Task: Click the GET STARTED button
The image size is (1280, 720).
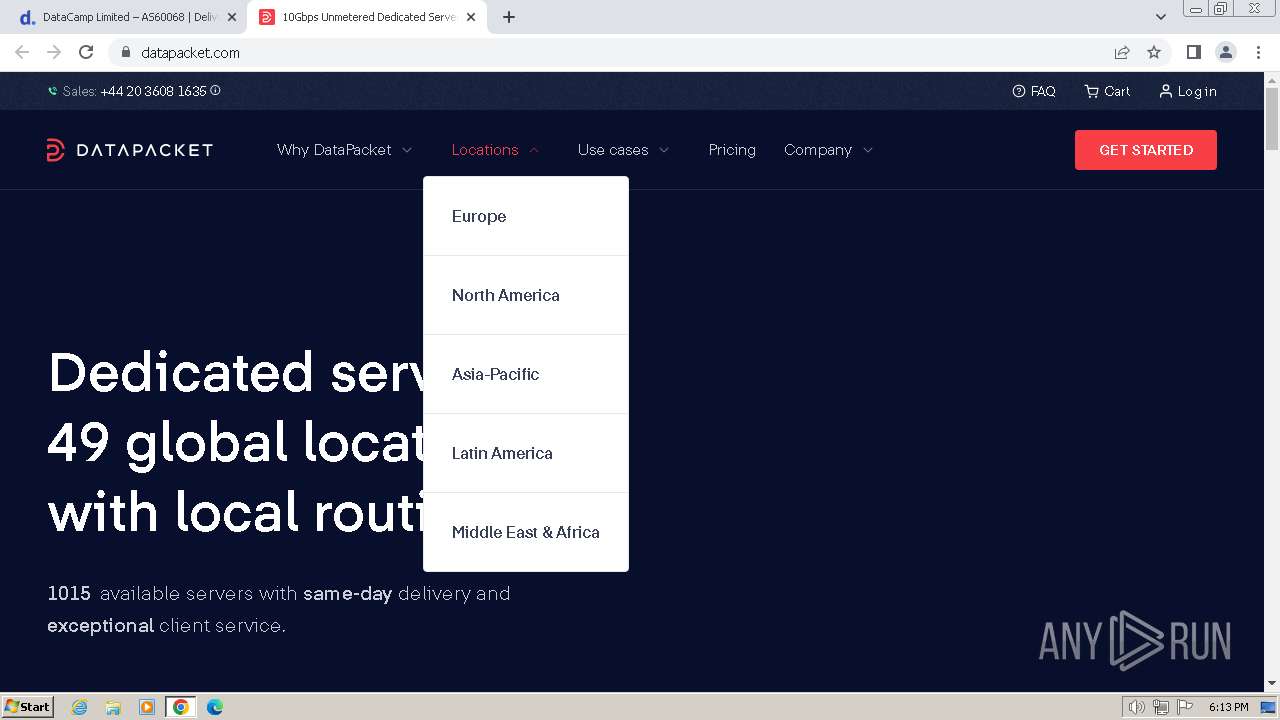Action: [x=1146, y=150]
